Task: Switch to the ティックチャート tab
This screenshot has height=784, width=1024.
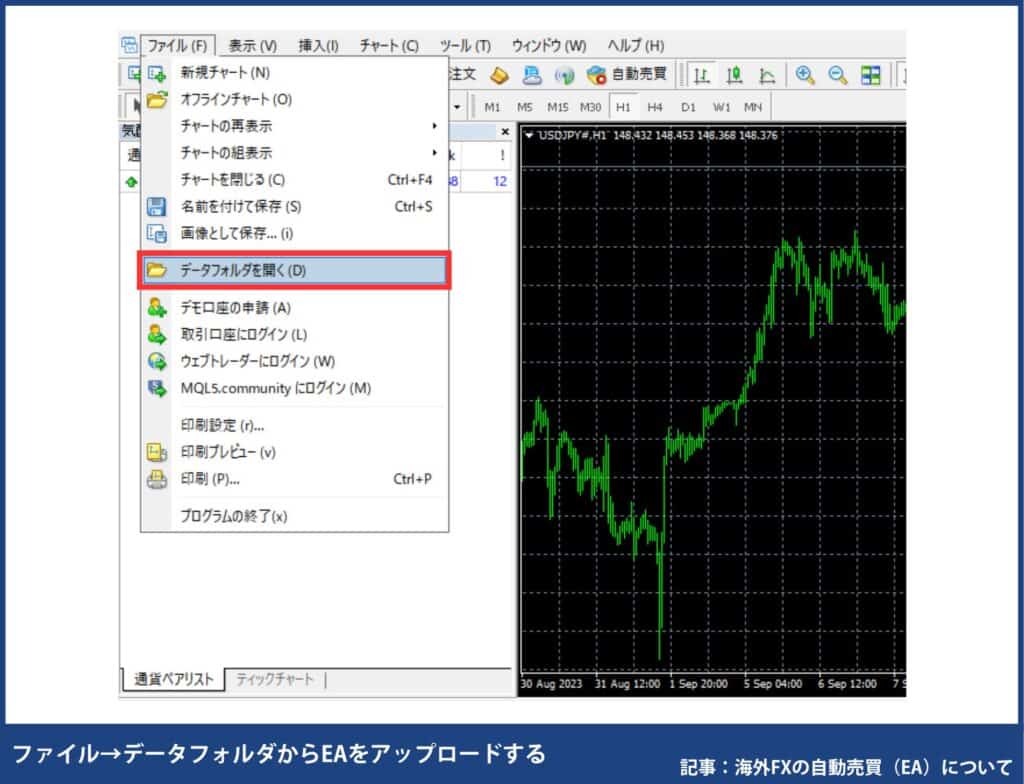Action: coord(274,680)
